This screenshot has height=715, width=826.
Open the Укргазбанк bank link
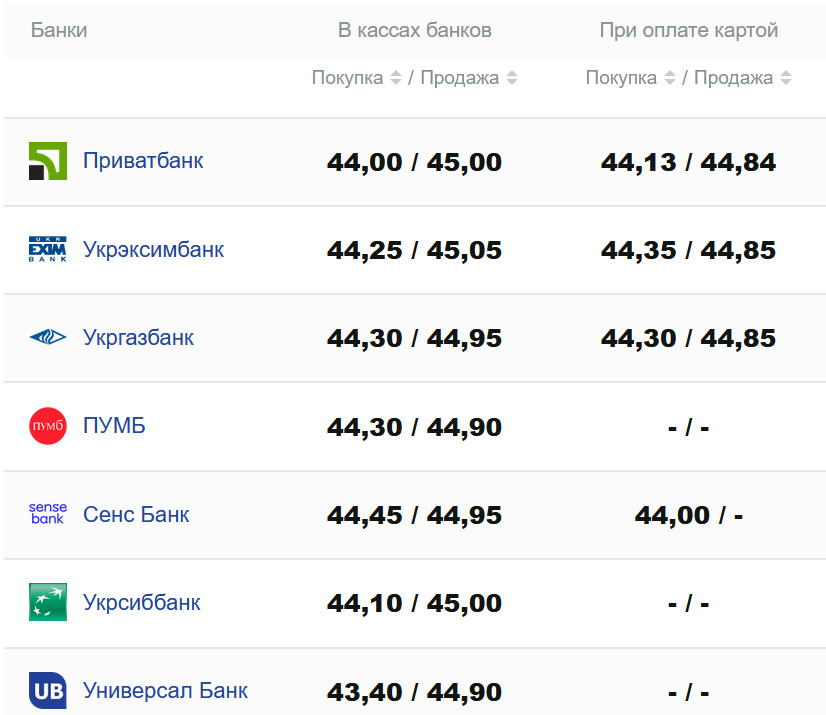pyautogui.click(x=138, y=337)
